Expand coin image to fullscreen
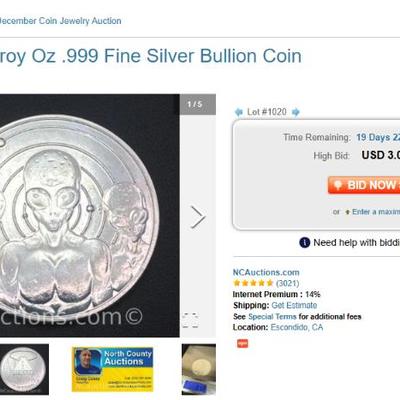Viewport: 400px width, 400px height. 190,320
